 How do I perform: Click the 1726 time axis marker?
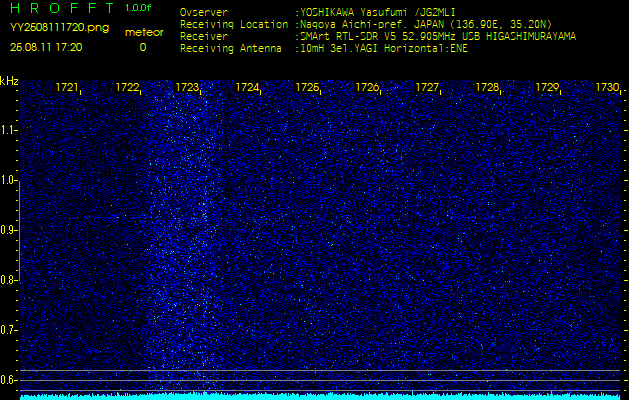point(367,87)
